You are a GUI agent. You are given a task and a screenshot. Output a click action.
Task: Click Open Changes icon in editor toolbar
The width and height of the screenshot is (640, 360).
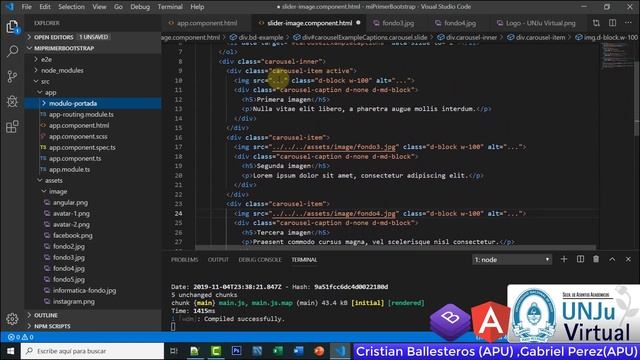point(596,23)
